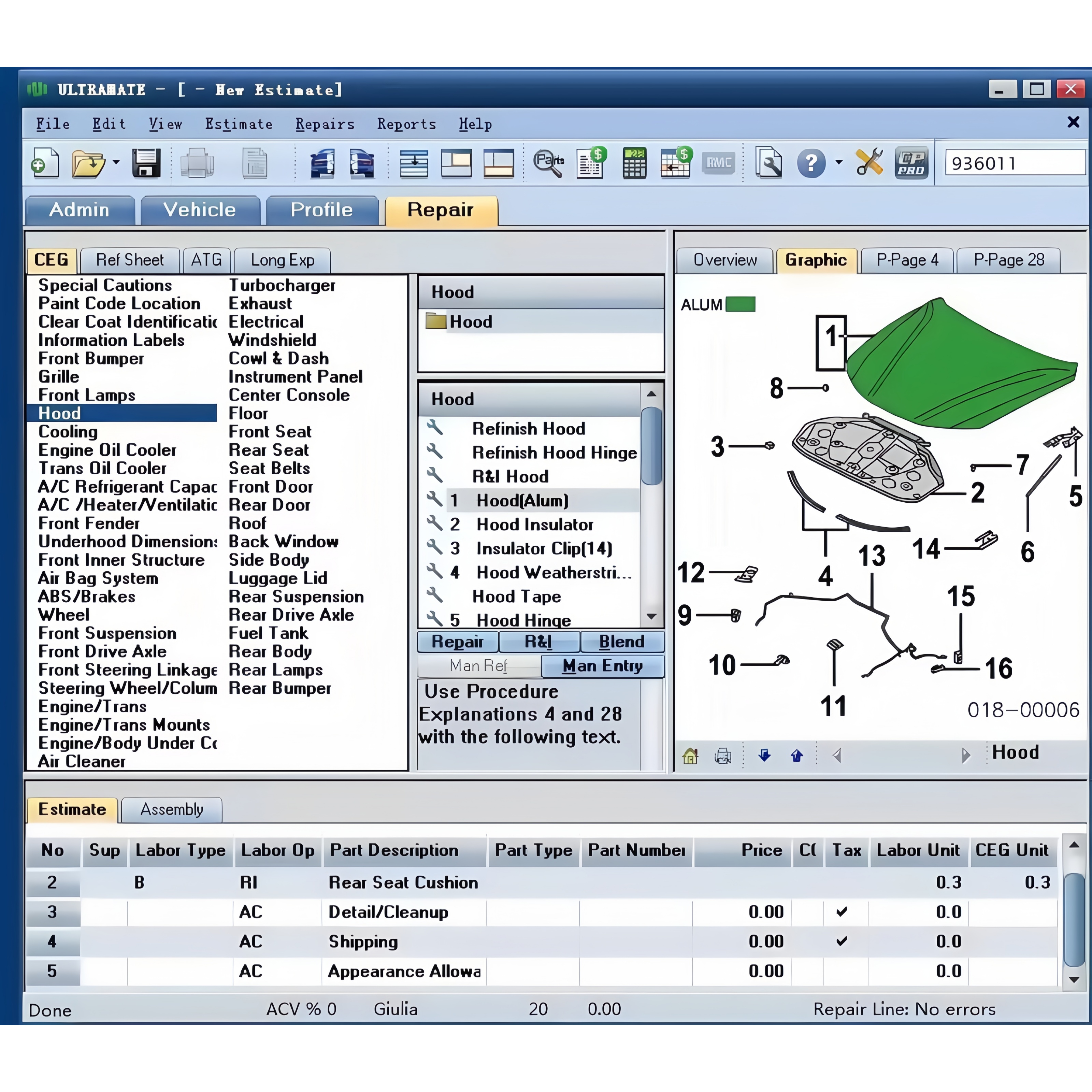The width and height of the screenshot is (1092, 1092).
Task: Switch to the Admin tab
Action: click(80, 210)
